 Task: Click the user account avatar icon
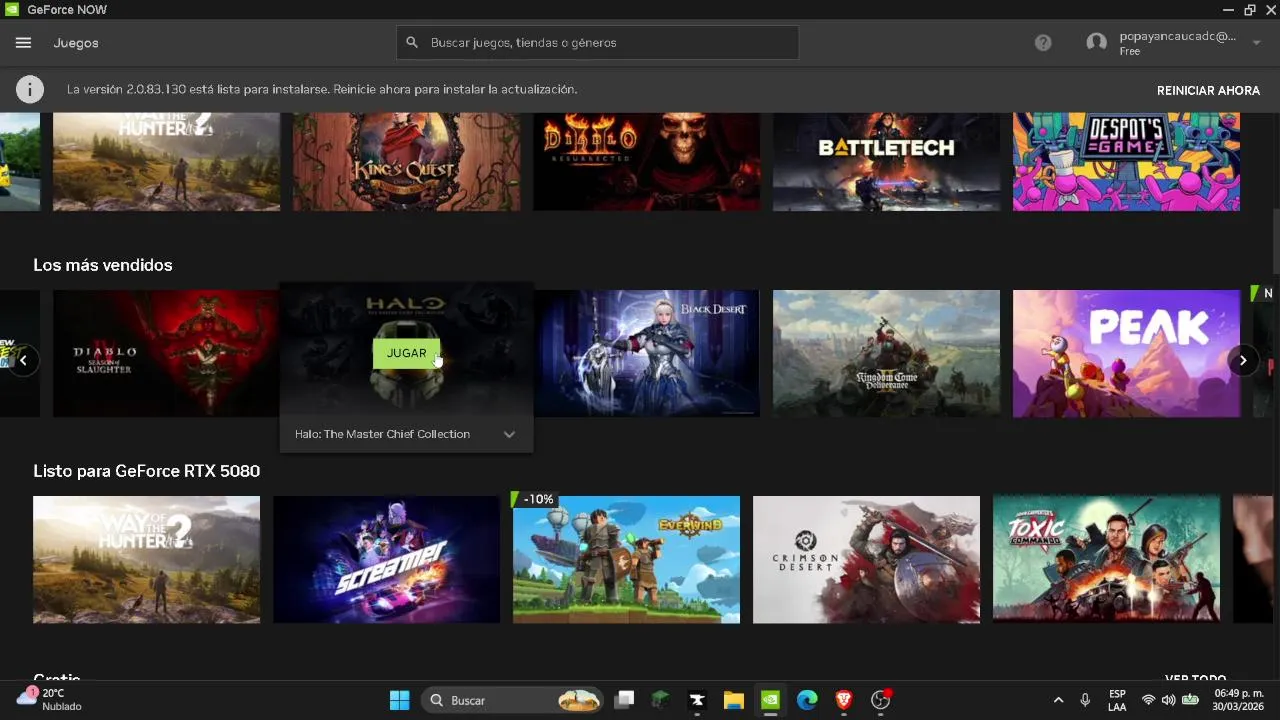click(x=1097, y=43)
